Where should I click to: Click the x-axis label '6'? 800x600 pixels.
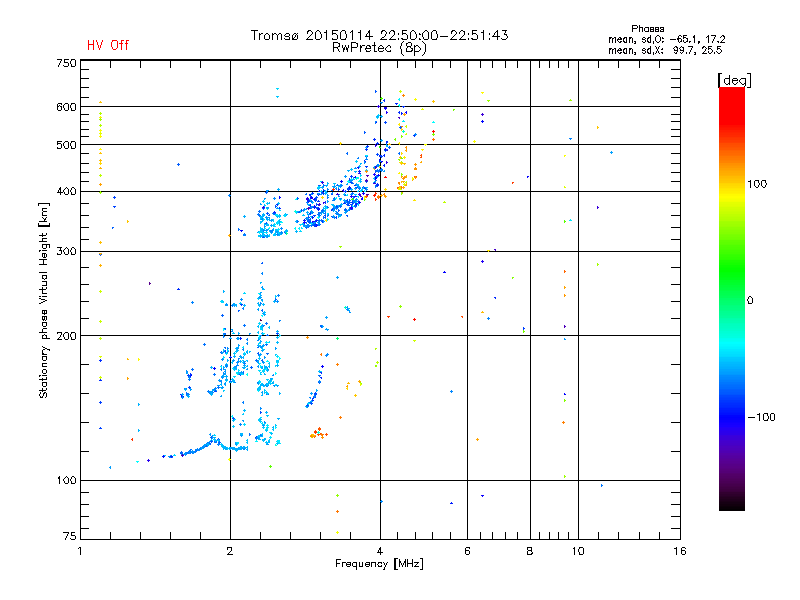(467, 551)
